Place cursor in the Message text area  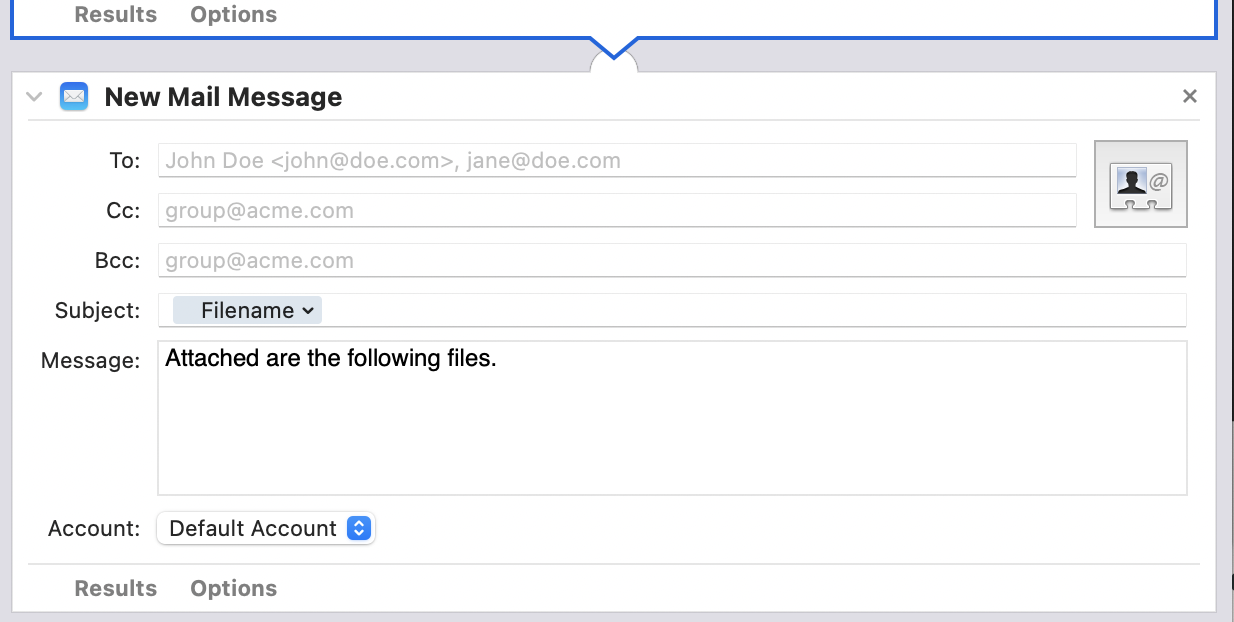(x=671, y=430)
